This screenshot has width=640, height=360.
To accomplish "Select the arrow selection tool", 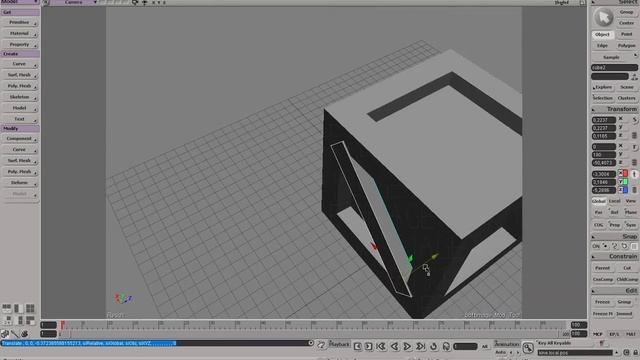I will pyautogui.click(x=603, y=17).
